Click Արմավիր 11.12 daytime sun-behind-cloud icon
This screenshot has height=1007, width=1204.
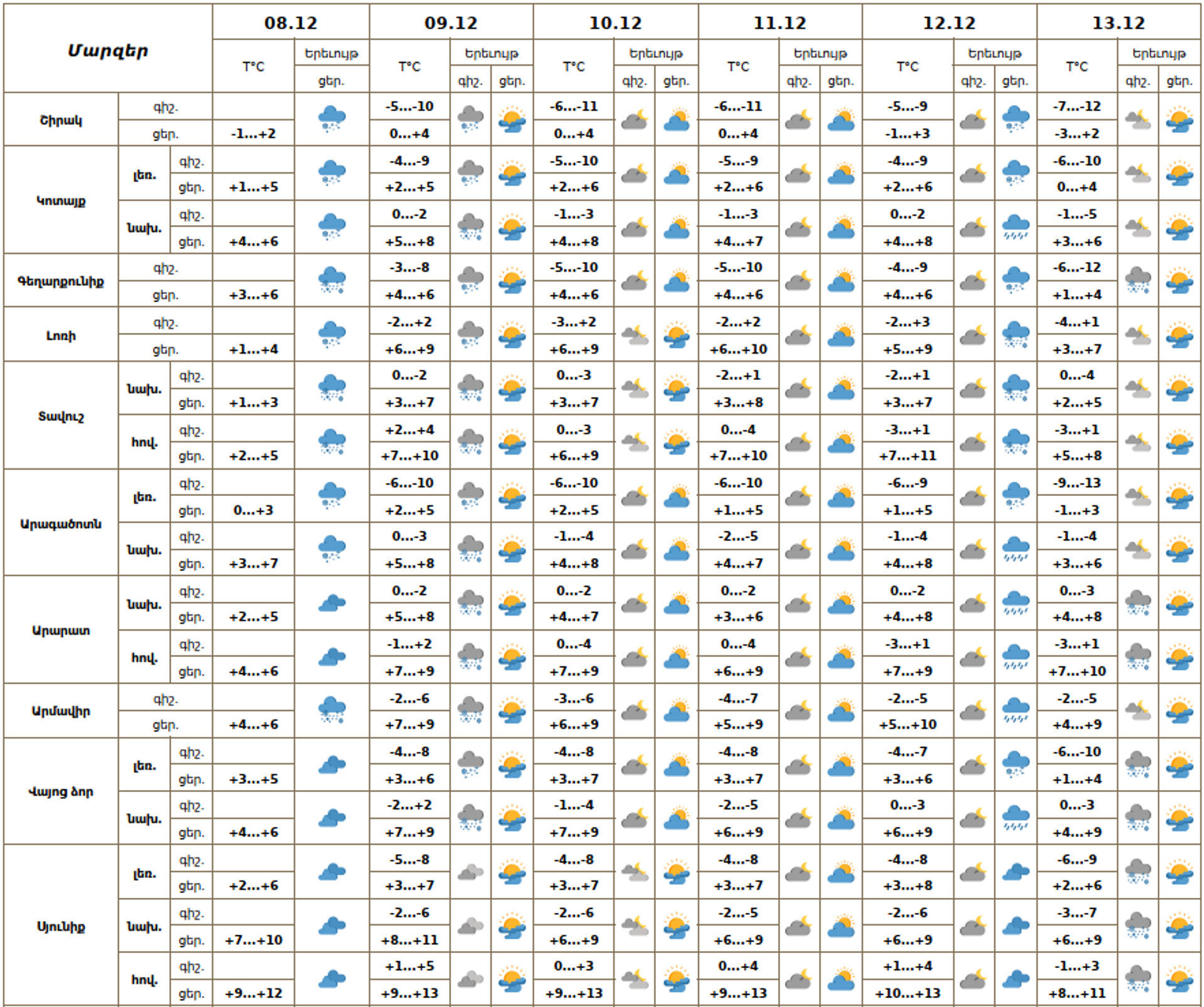click(x=841, y=710)
